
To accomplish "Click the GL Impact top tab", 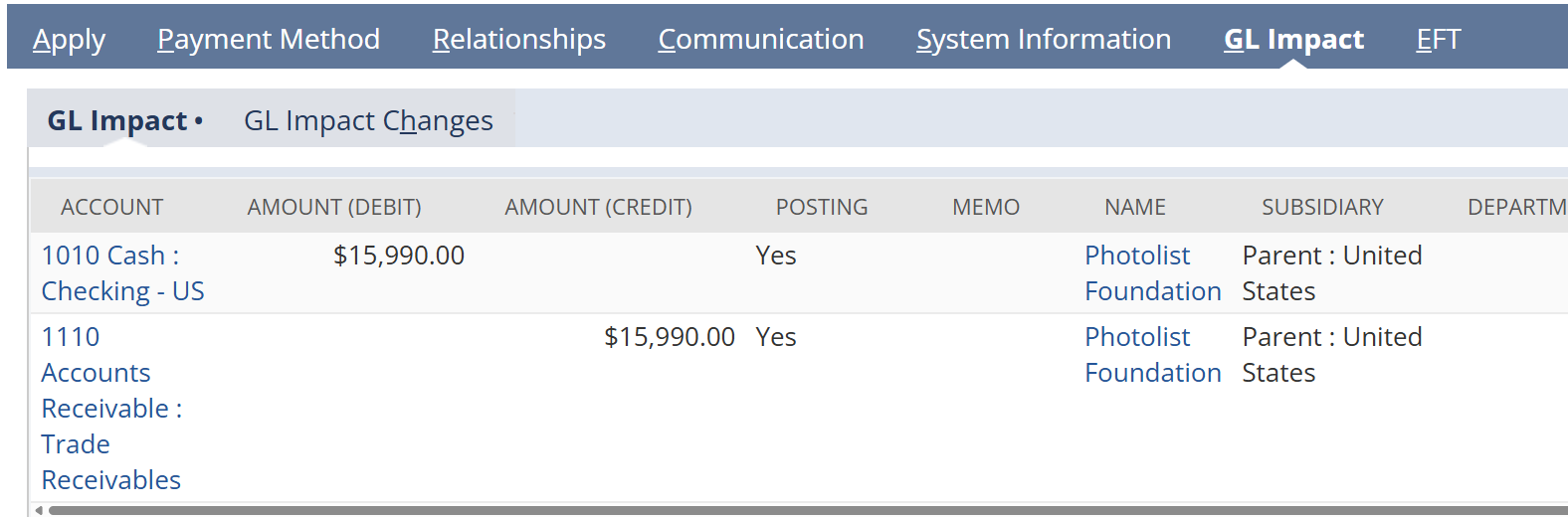I will pyautogui.click(x=1293, y=39).
